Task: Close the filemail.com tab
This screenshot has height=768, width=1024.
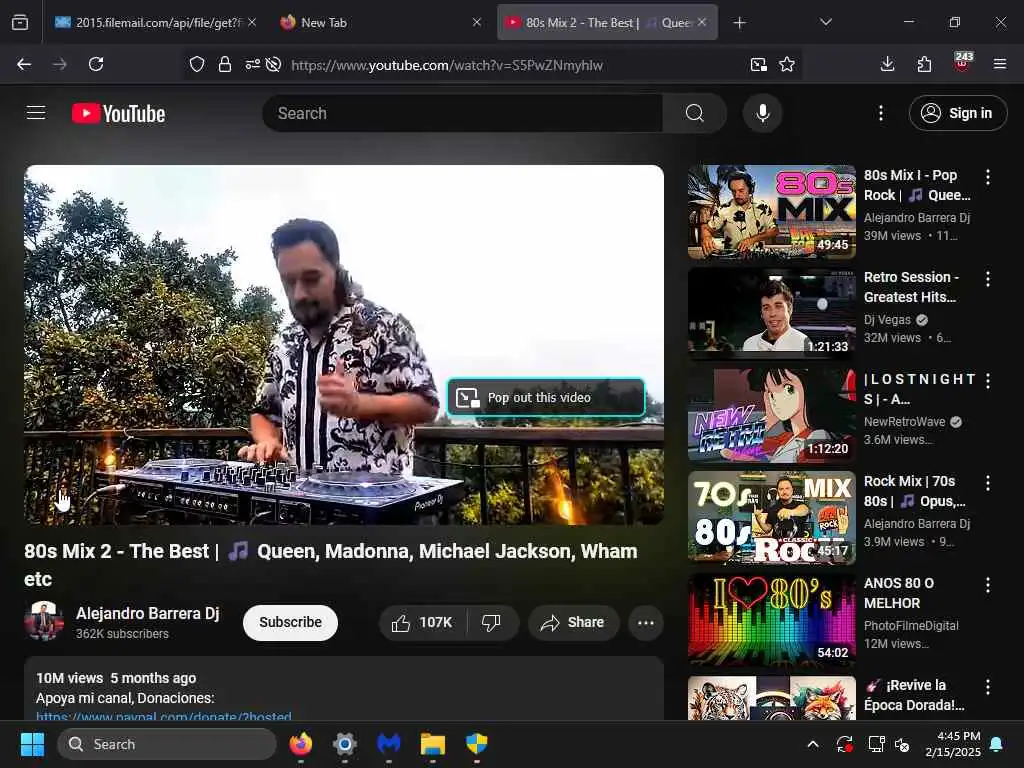Action: point(251,22)
